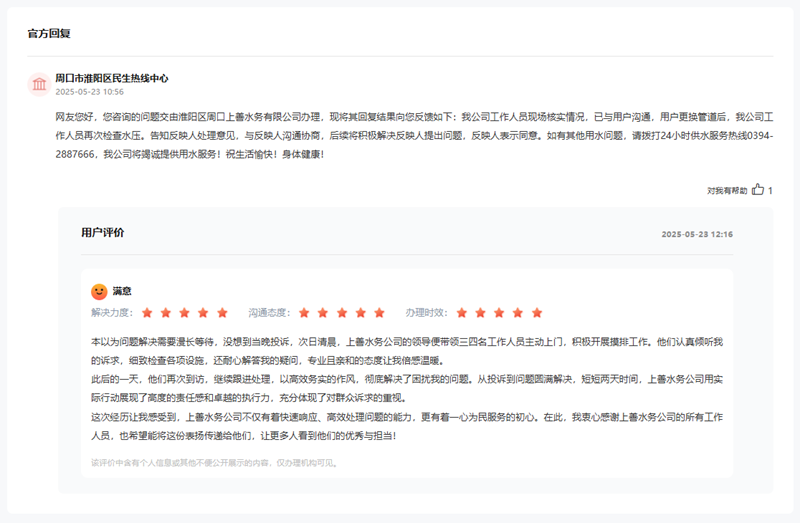Click the reply timestamp 2025-05-23 10:56

click(89, 92)
